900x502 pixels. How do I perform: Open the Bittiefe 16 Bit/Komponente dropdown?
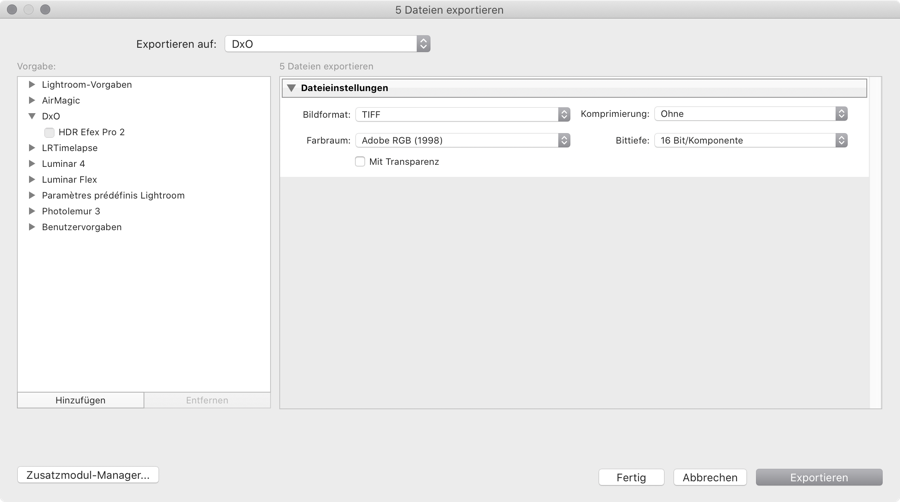pyautogui.click(x=751, y=140)
